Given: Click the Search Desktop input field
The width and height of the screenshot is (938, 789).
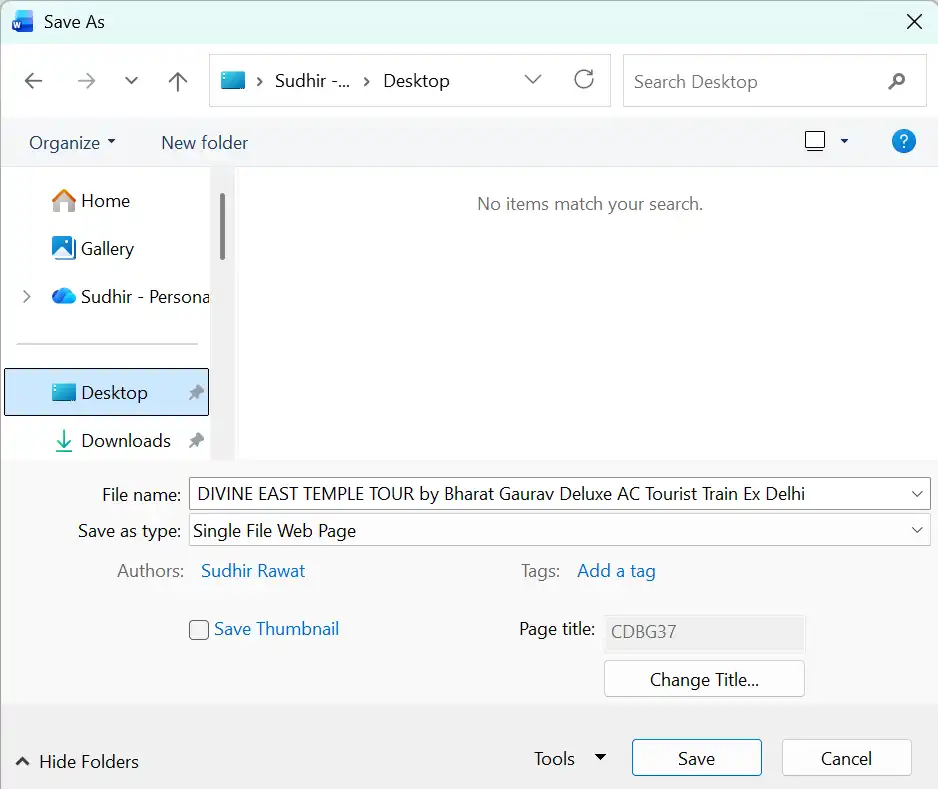Looking at the screenshot, I should [750, 82].
